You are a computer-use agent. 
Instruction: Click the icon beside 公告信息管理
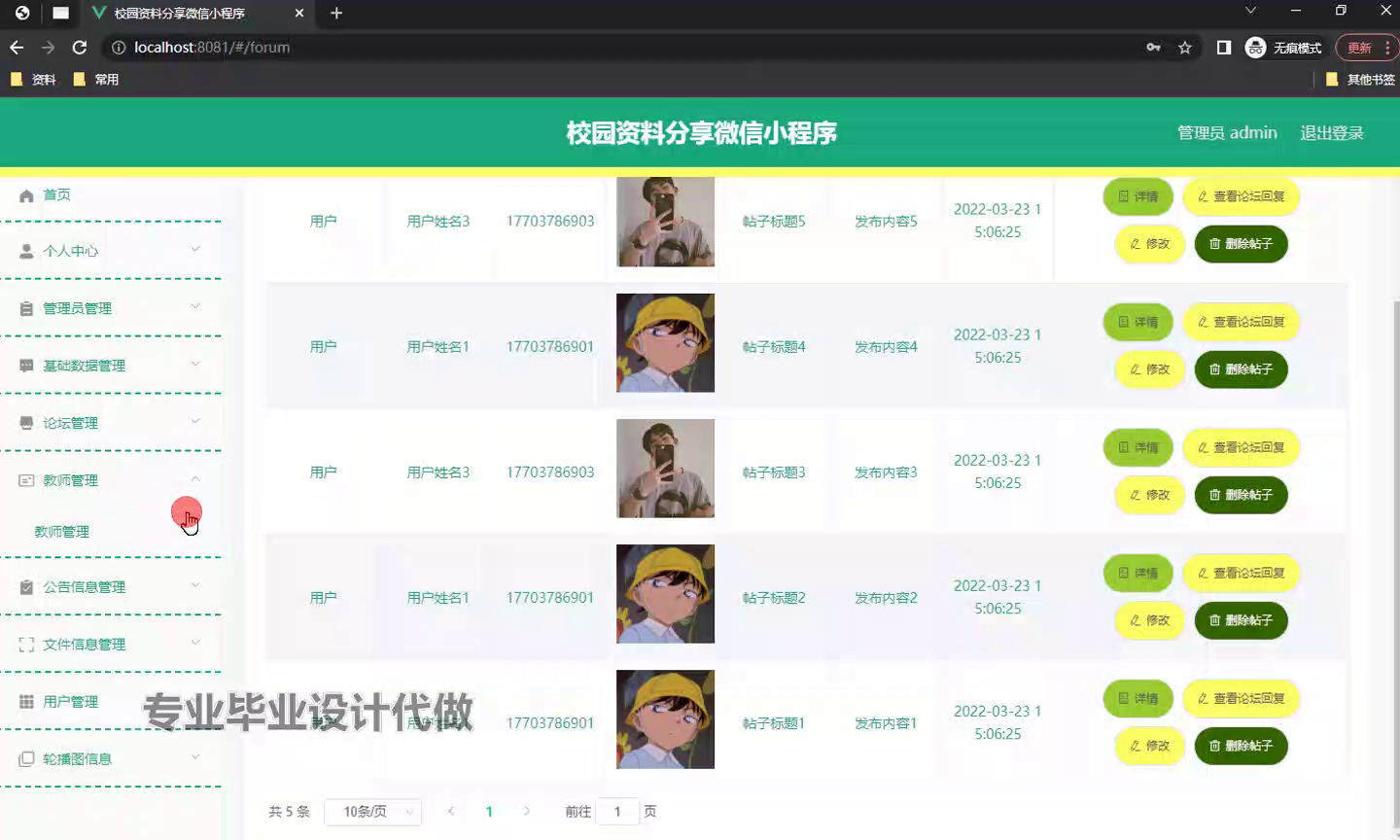click(x=26, y=587)
